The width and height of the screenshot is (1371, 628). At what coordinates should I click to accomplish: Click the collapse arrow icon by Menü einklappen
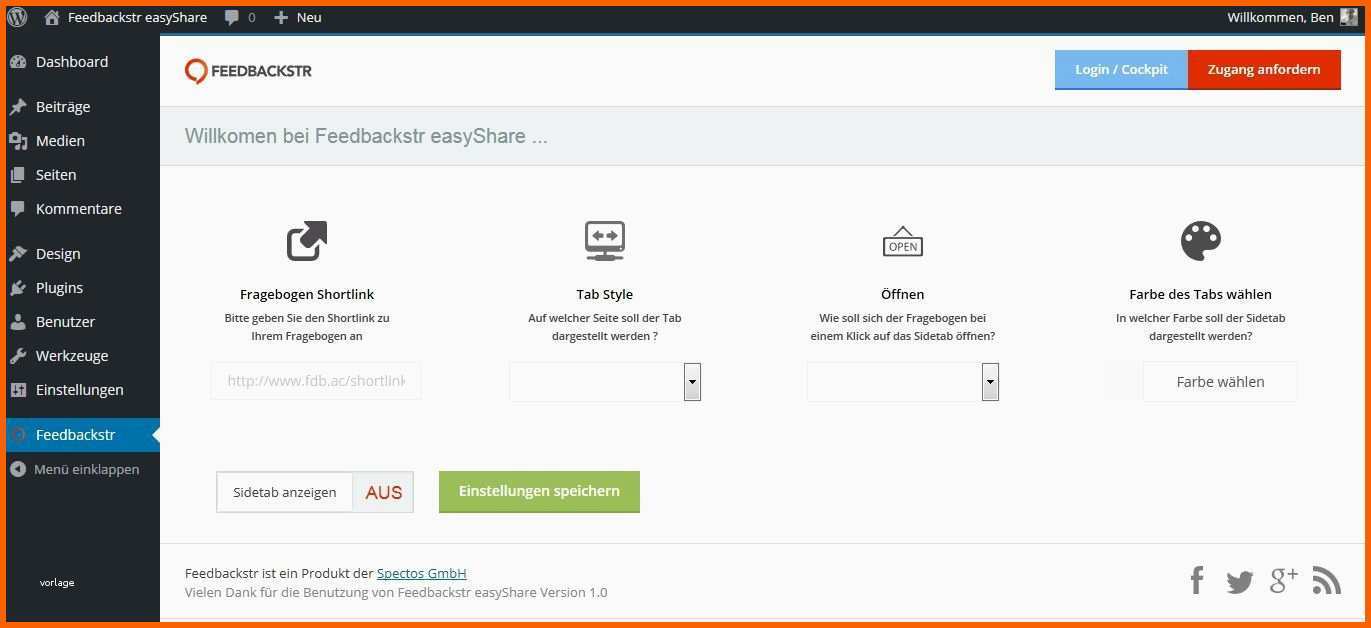(18, 469)
